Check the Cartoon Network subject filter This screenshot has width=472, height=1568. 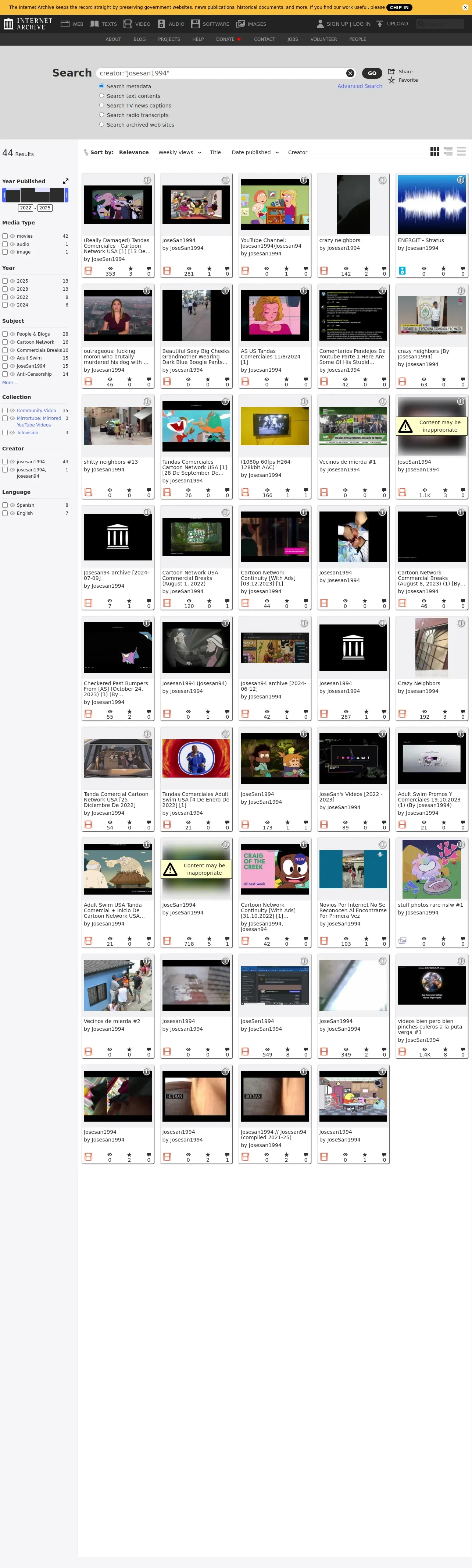coord(5,342)
